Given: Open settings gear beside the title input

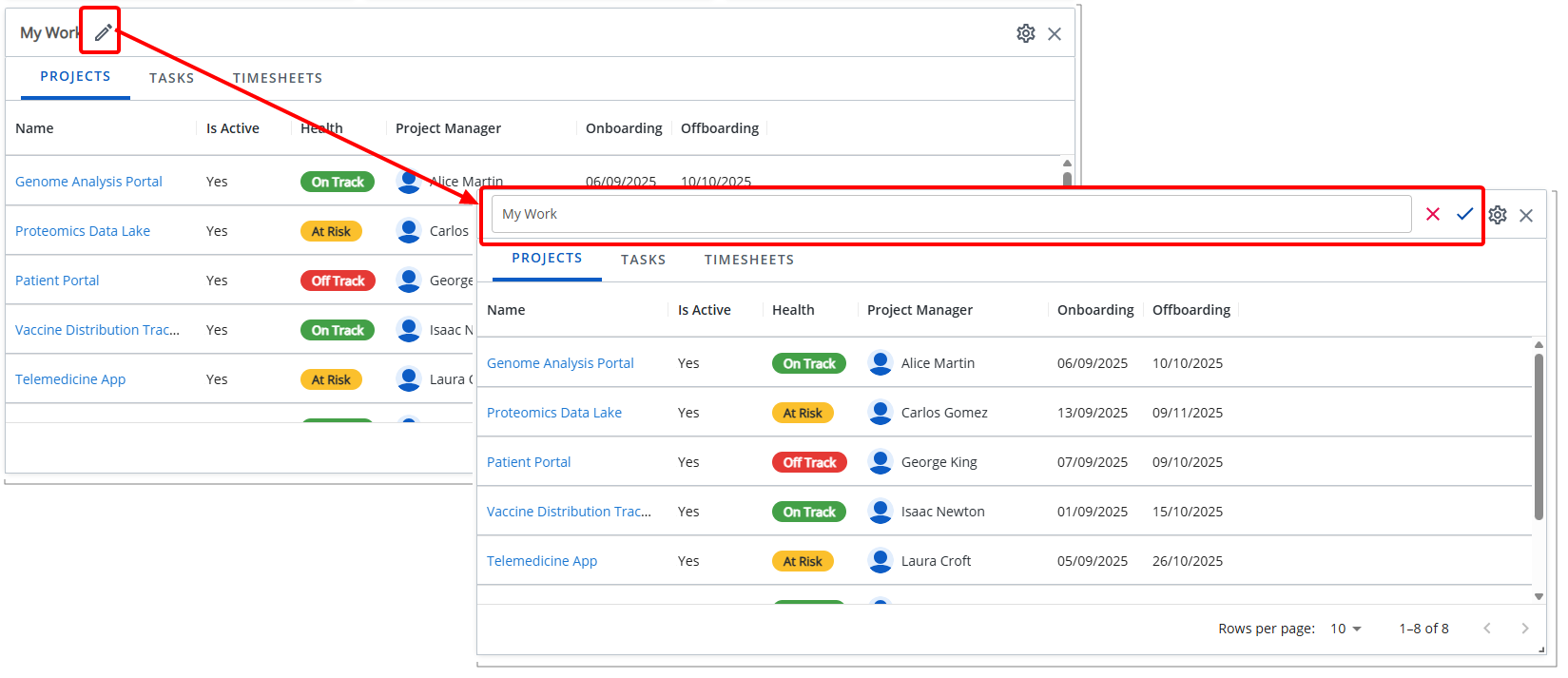Looking at the screenshot, I should coord(1498,215).
